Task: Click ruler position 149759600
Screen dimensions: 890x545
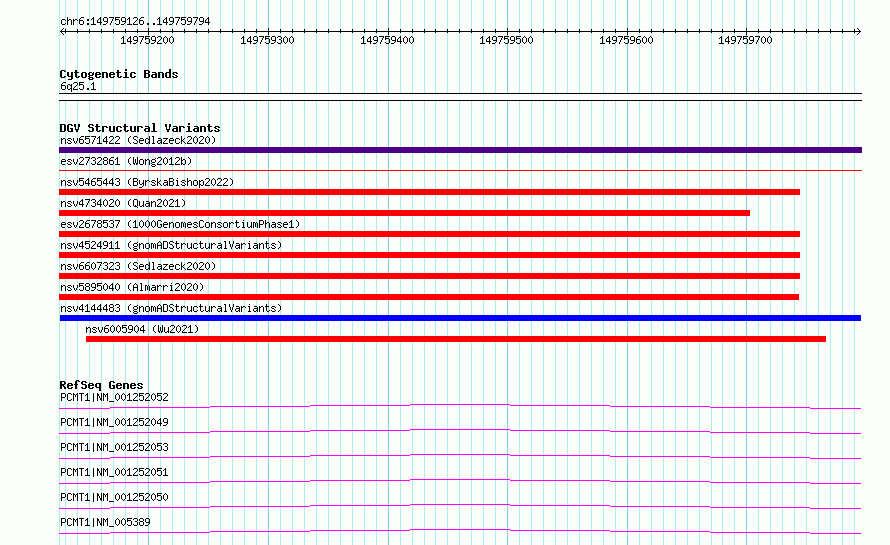Action: pos(626,40)
